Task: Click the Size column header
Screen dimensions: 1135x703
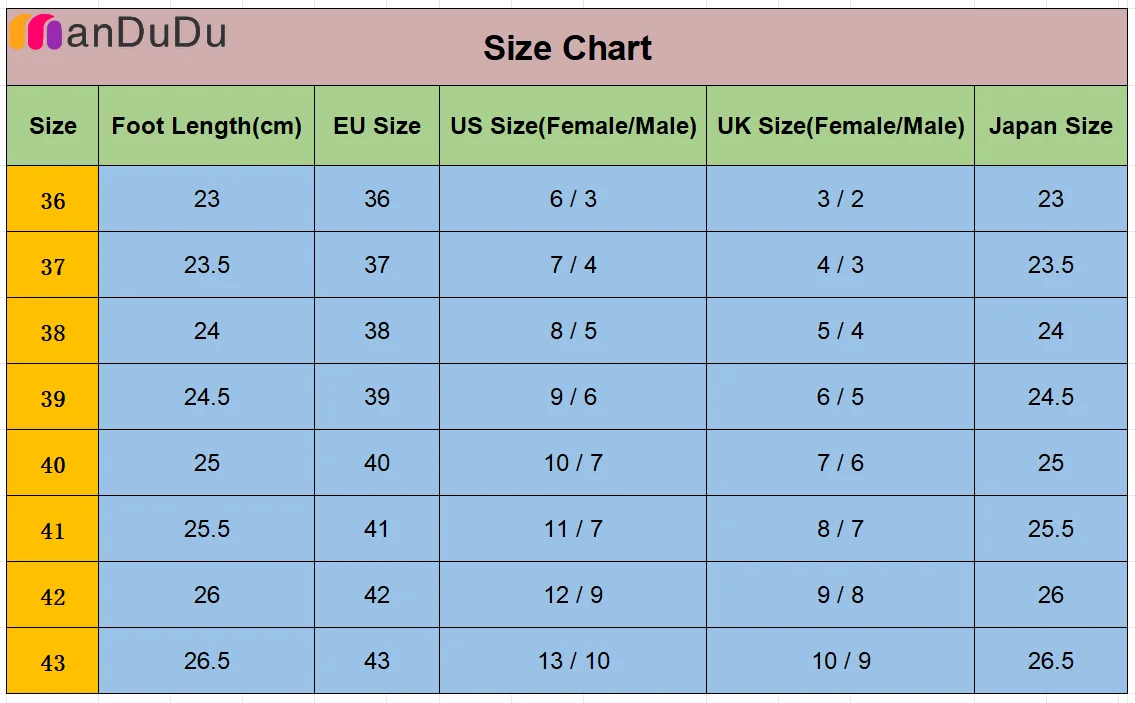Action: tap(53, 126)
